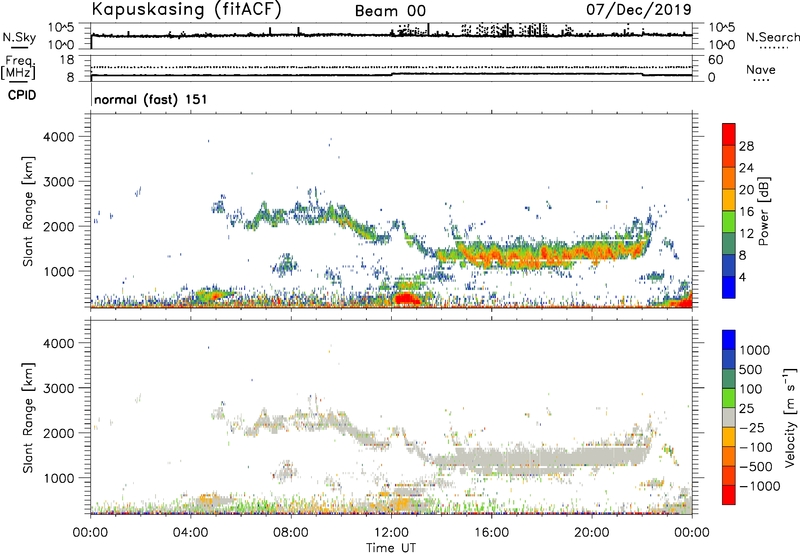This screenshot has width=800, height=554.
Task: Click the '18' frequency axis tick value
Action: pyautogui.click(x=67, y=60)
